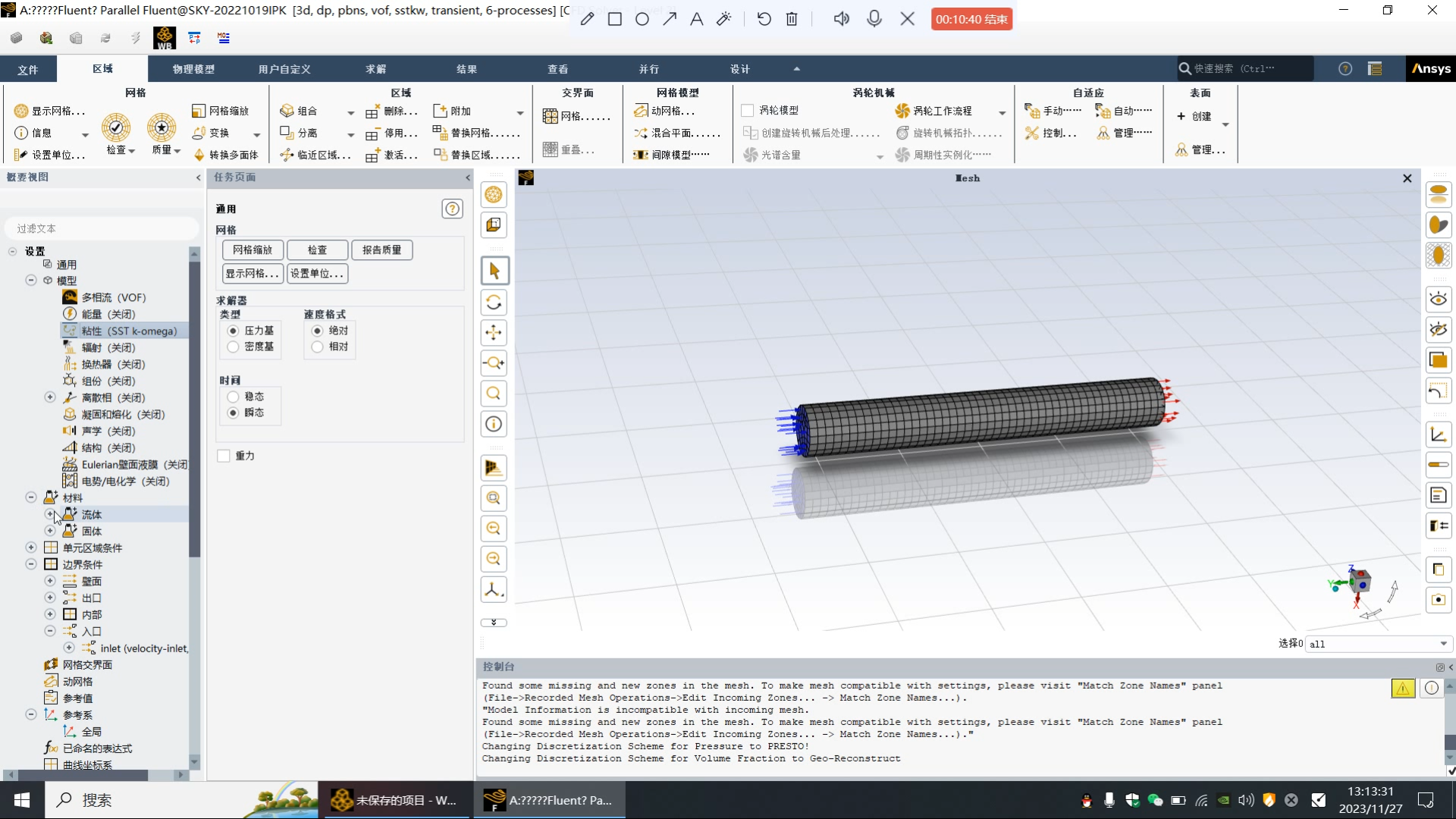The width and height of the screenshot is (1456, 819).
Task: Click the undo icon in recorder toolbar
Action: (764, 19)
